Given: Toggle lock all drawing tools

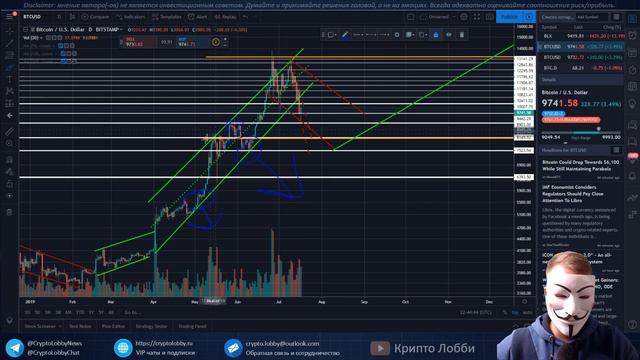Looking at the screenshot, I should tap(9, 184).
